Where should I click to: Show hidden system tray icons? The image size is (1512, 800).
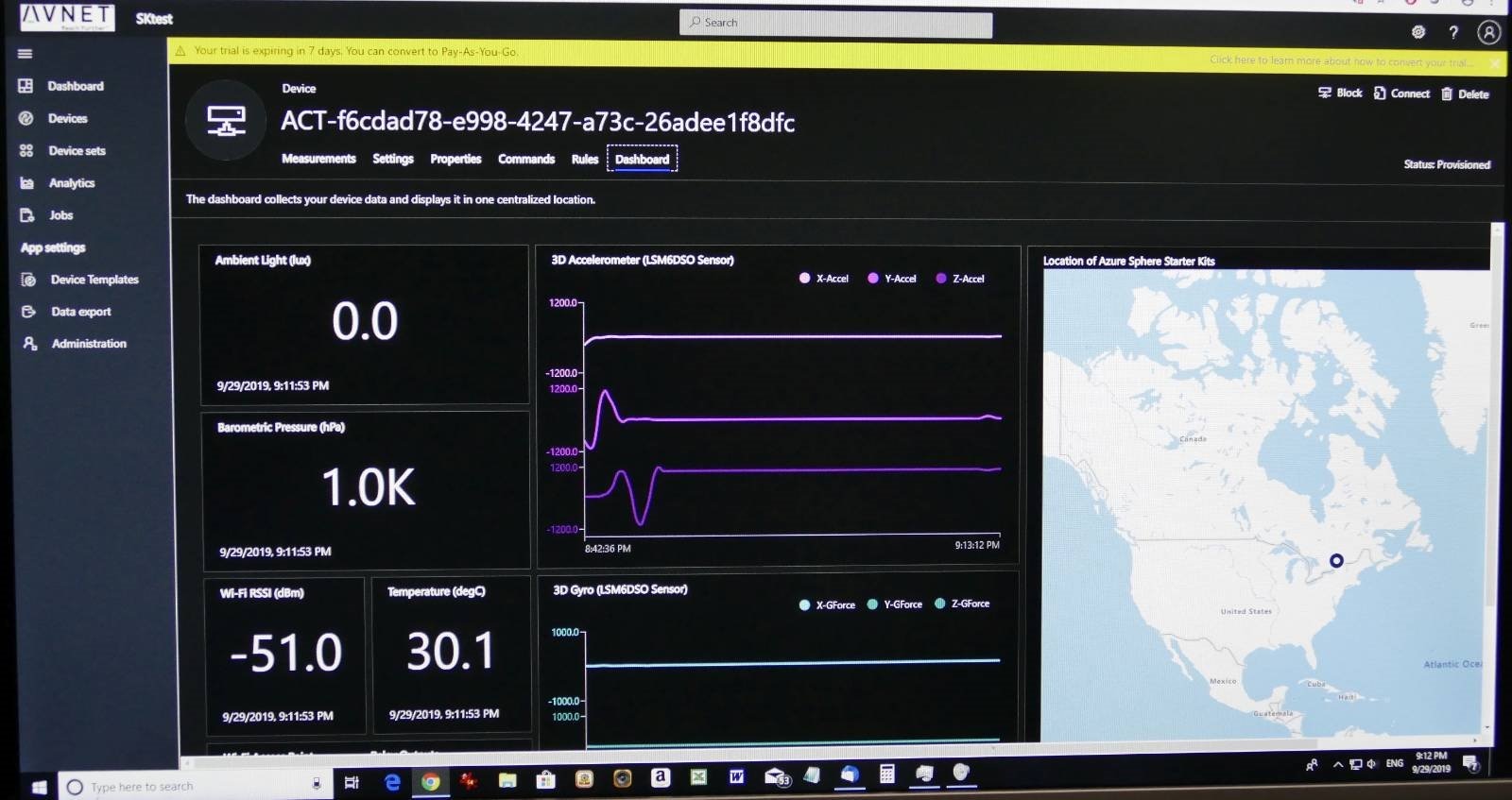tap(1337, 765)
